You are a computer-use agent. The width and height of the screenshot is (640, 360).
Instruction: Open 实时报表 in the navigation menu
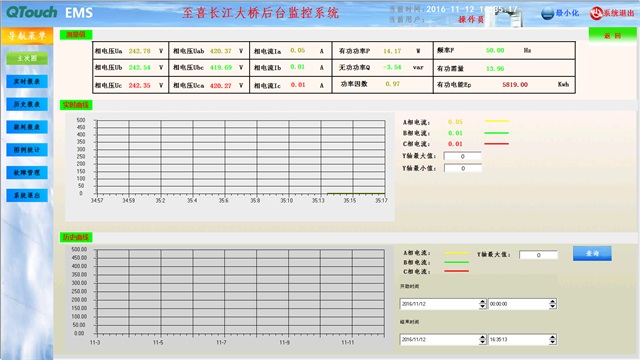[27, 82]
